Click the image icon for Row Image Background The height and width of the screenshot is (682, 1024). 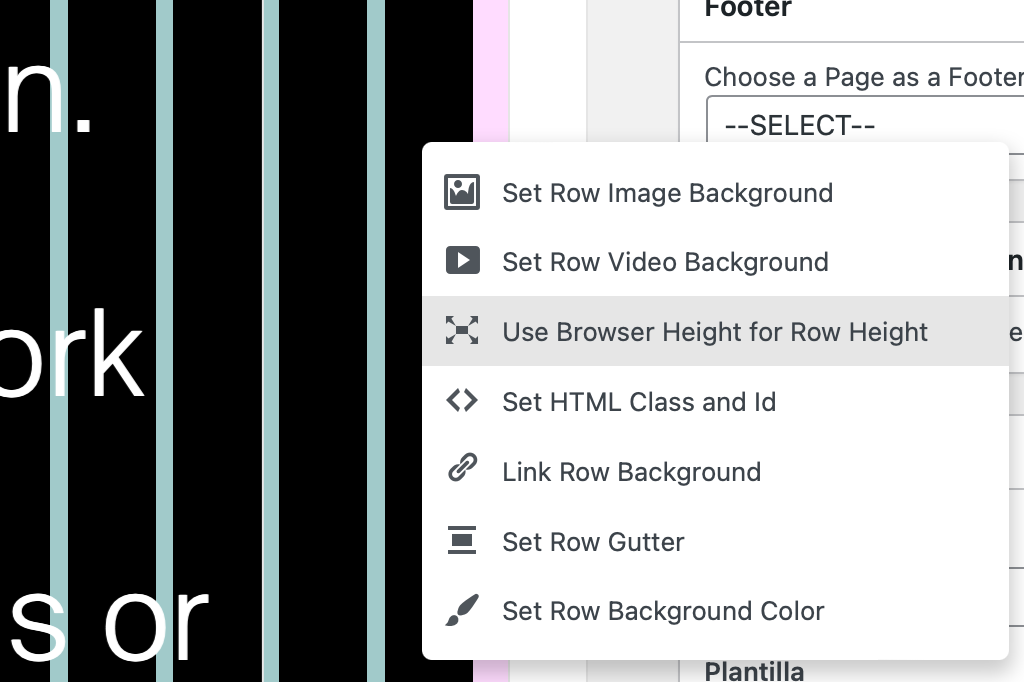[462, 192]
